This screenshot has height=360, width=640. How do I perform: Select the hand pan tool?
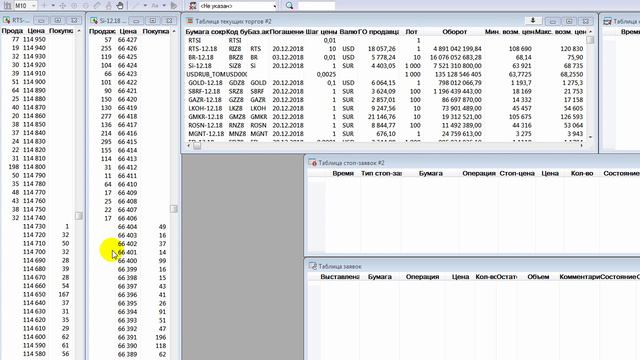[120, 6]
